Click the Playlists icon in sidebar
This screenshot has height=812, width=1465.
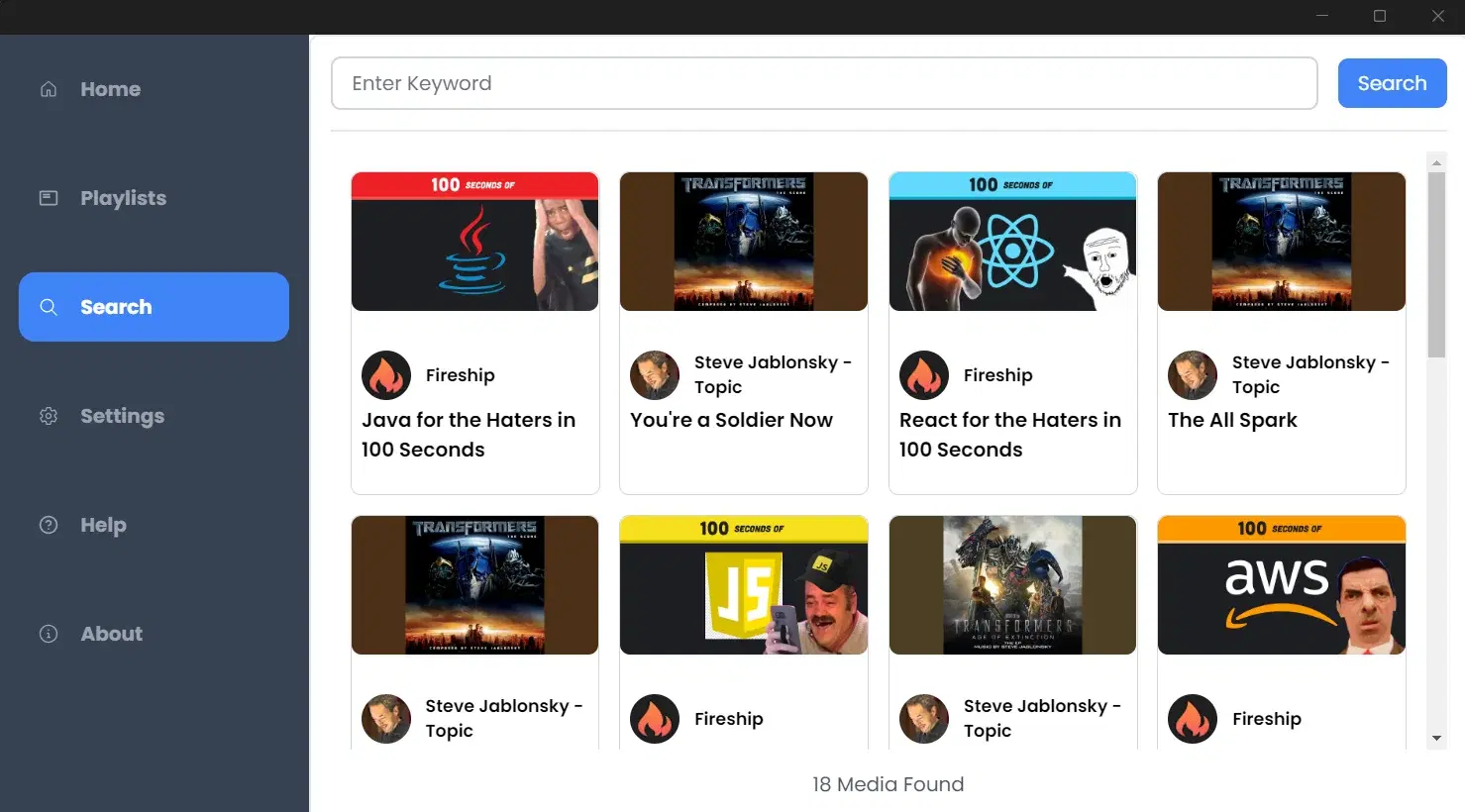pos(49,198)
